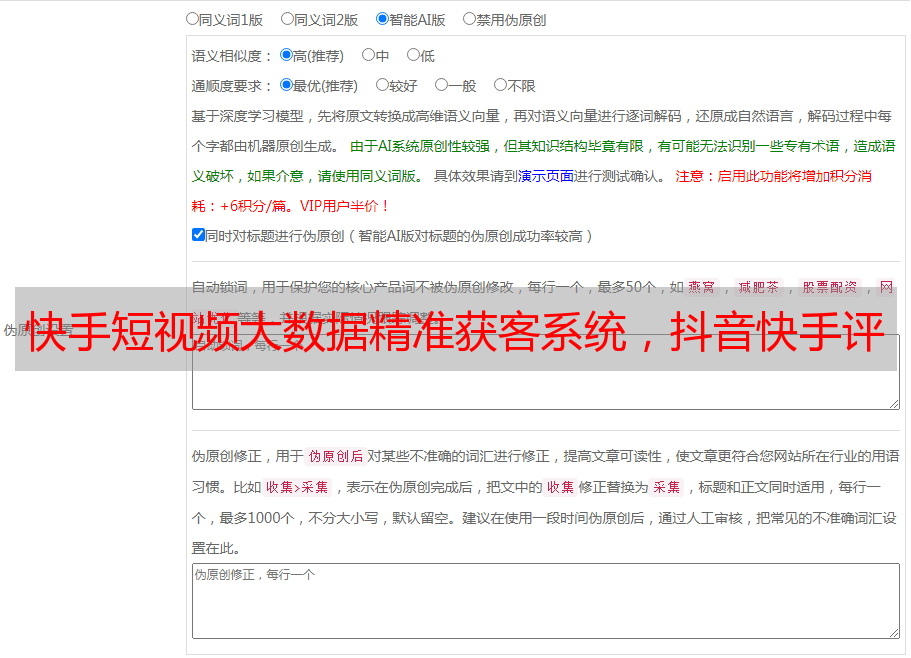The image size is (911, 658).
Task: Click the 减肥茶 example tag
Action: click(758, 287)
